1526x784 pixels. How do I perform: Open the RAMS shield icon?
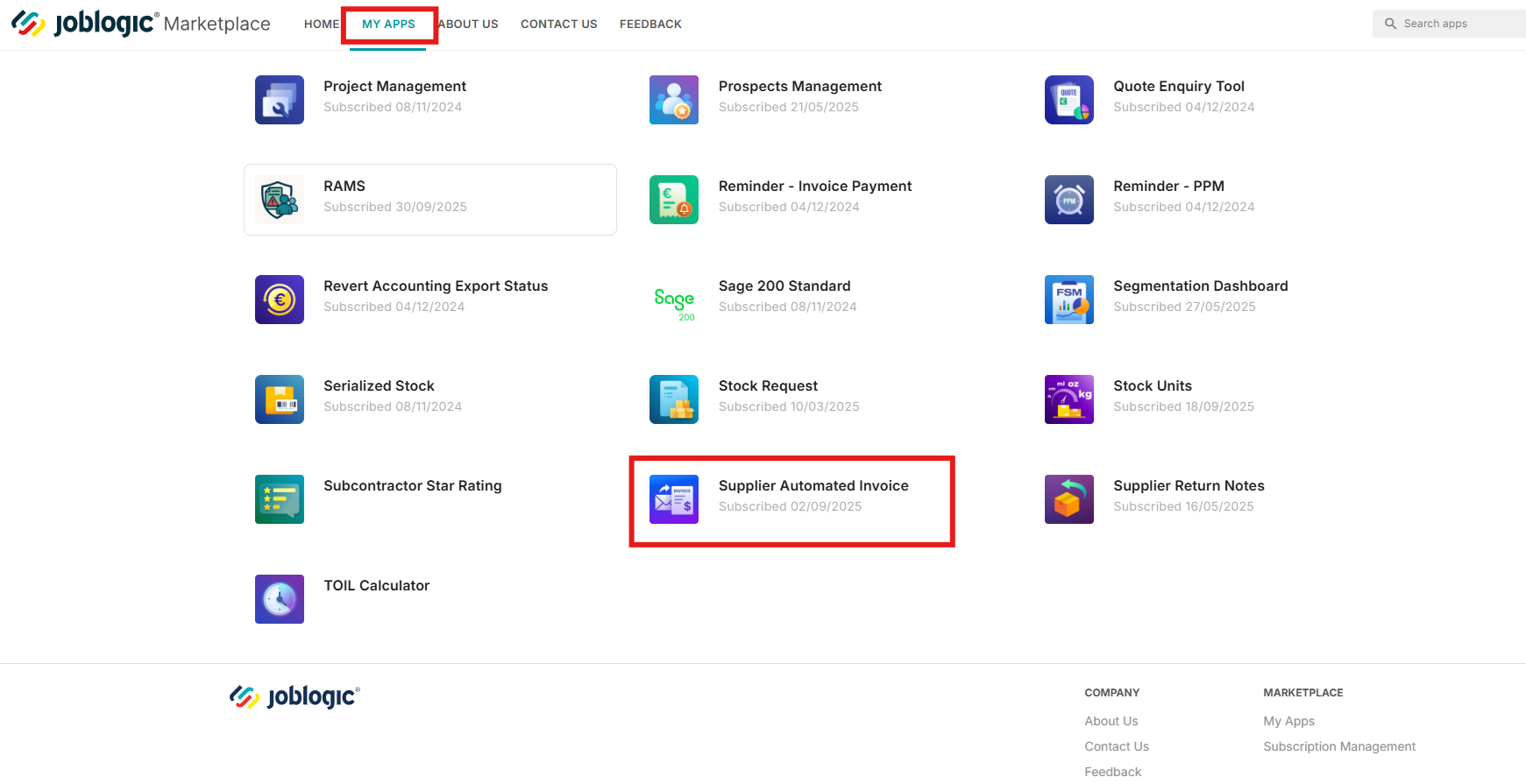click(280, 200)
